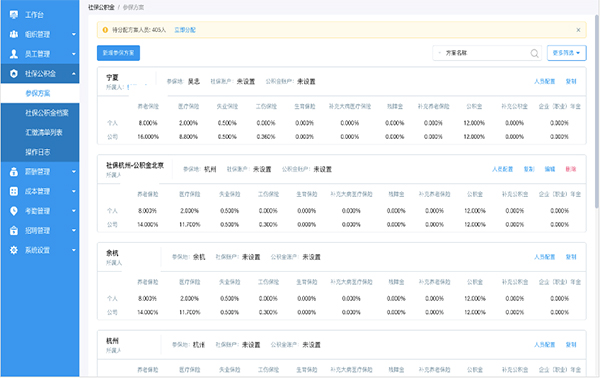Select the 参保方案 submenu item

pos(40,93)
